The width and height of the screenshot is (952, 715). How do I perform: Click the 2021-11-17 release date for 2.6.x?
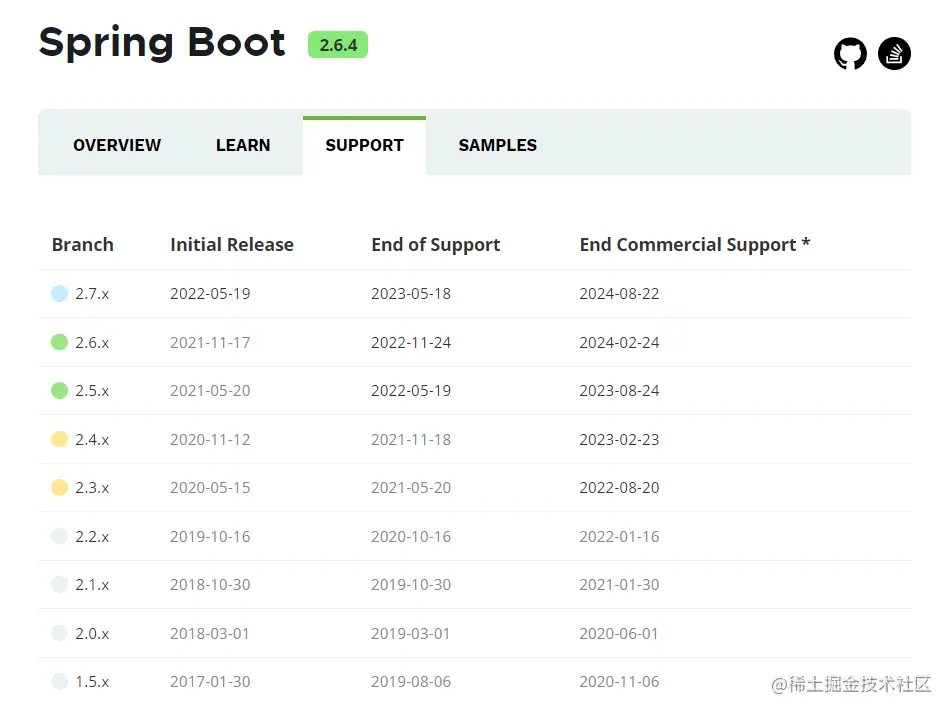click(x=210, y=341)
